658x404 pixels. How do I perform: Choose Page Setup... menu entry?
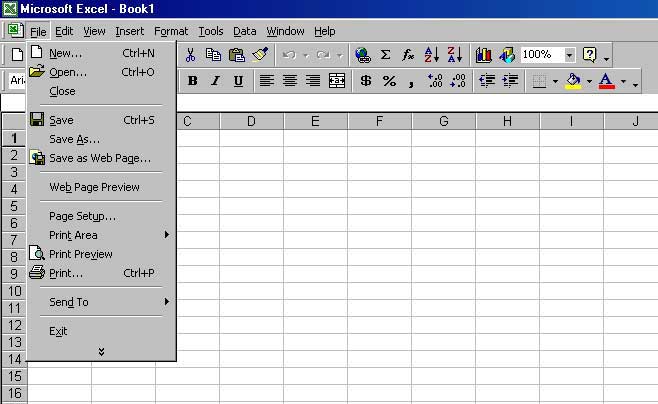click(x=101, y=216)
